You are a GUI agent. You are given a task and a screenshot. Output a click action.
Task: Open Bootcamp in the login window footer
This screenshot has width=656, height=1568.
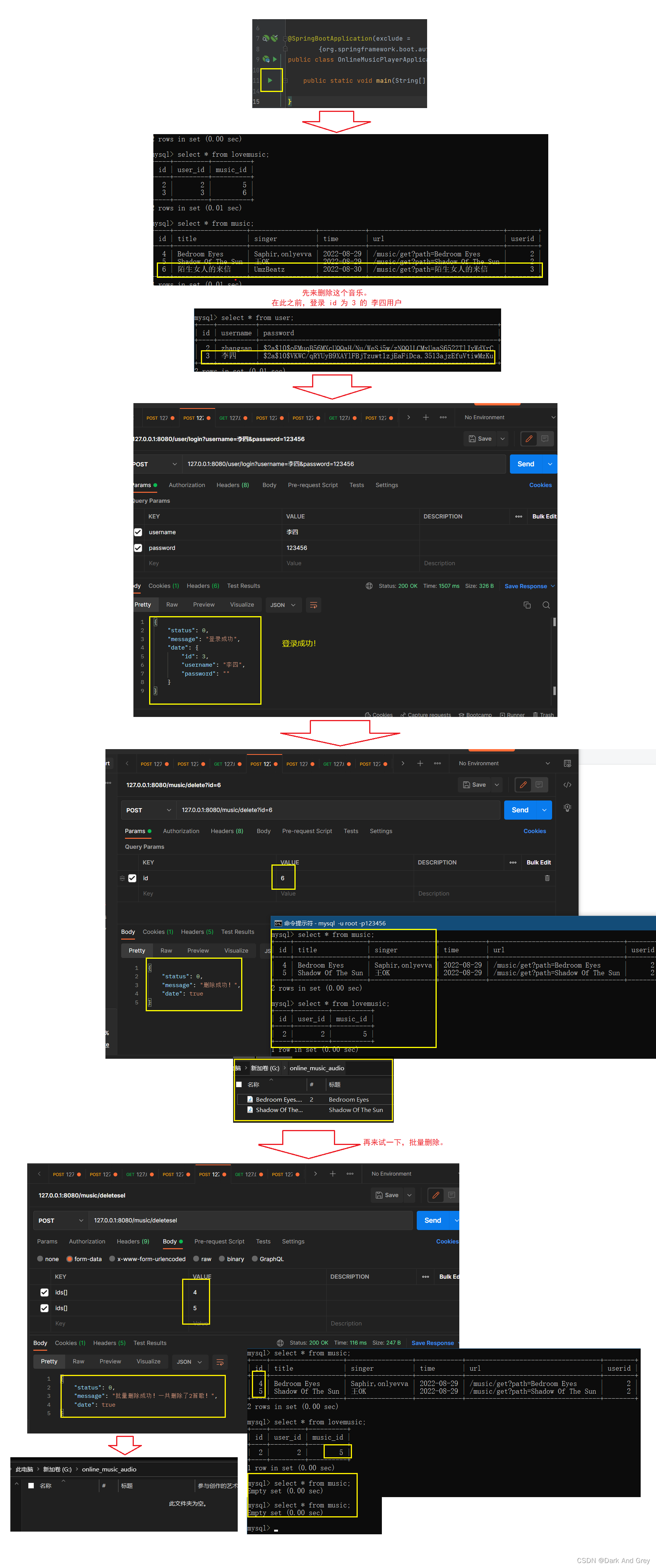click(x=475, y=715)
